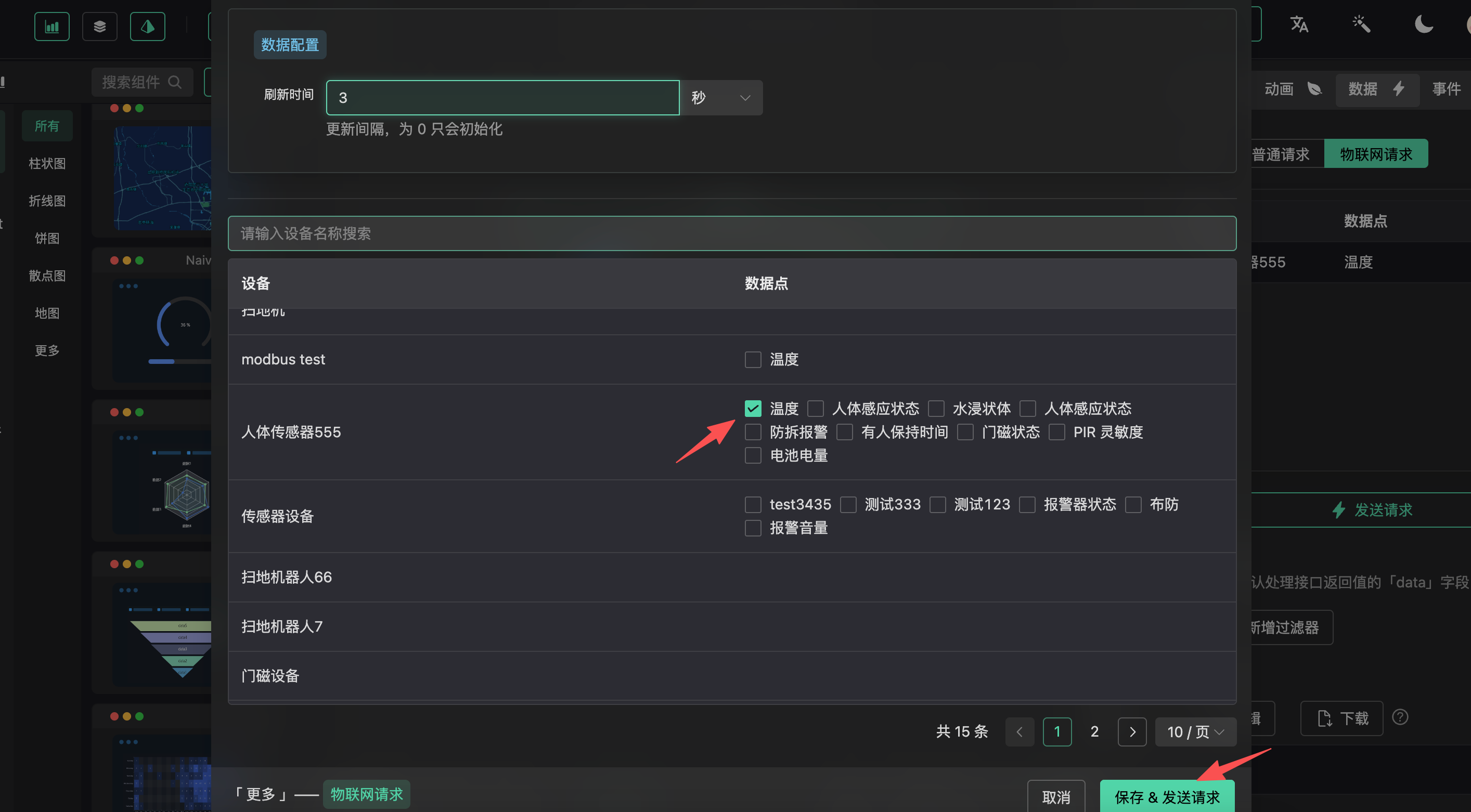The image size is (1471, 812).
Task: Click the search magnifier in component search
Action: 175,82
